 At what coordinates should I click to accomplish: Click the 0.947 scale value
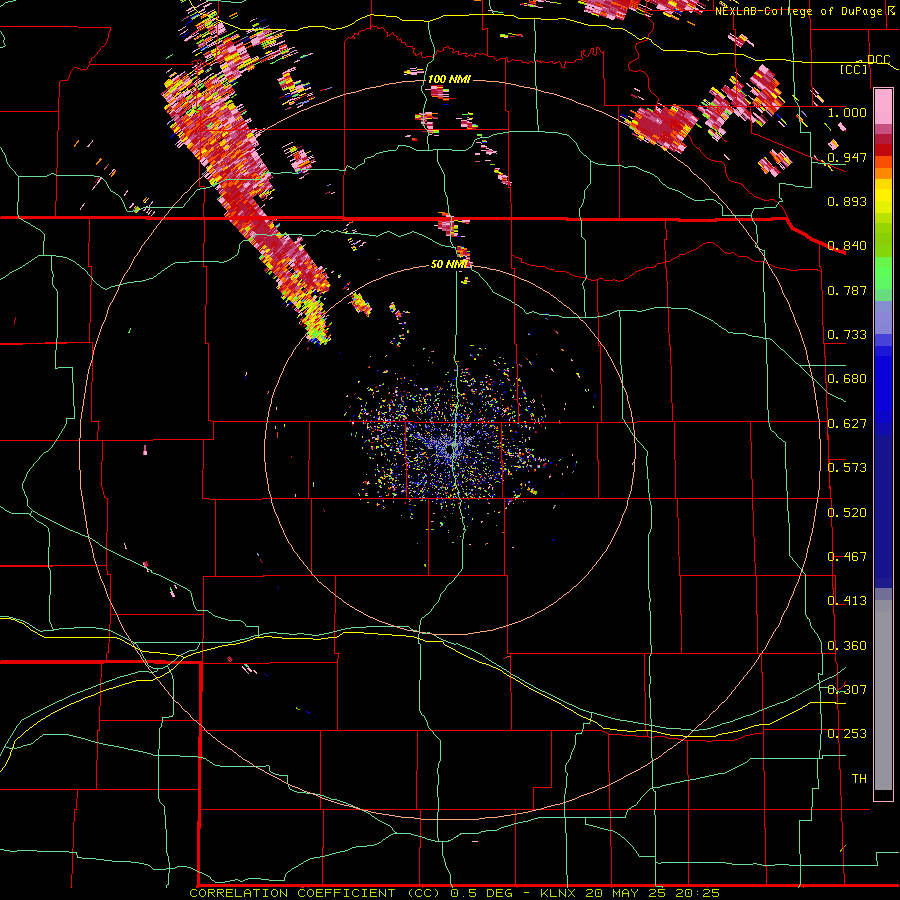(x=847, y=157)
